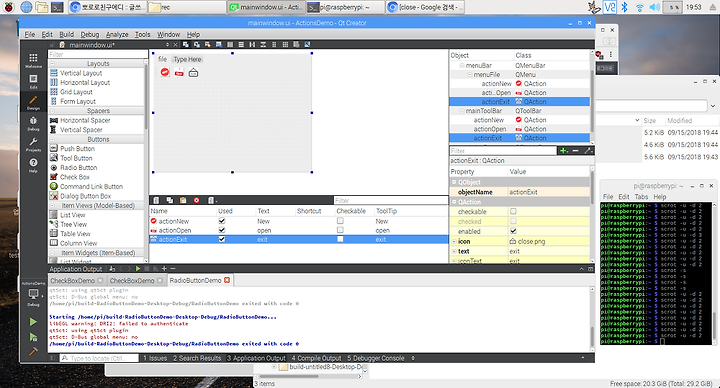The image size is (720, 388).
Task: Click Type Here placeholder in form menubar
Action: pyautogui.click(x=187, y=59)
